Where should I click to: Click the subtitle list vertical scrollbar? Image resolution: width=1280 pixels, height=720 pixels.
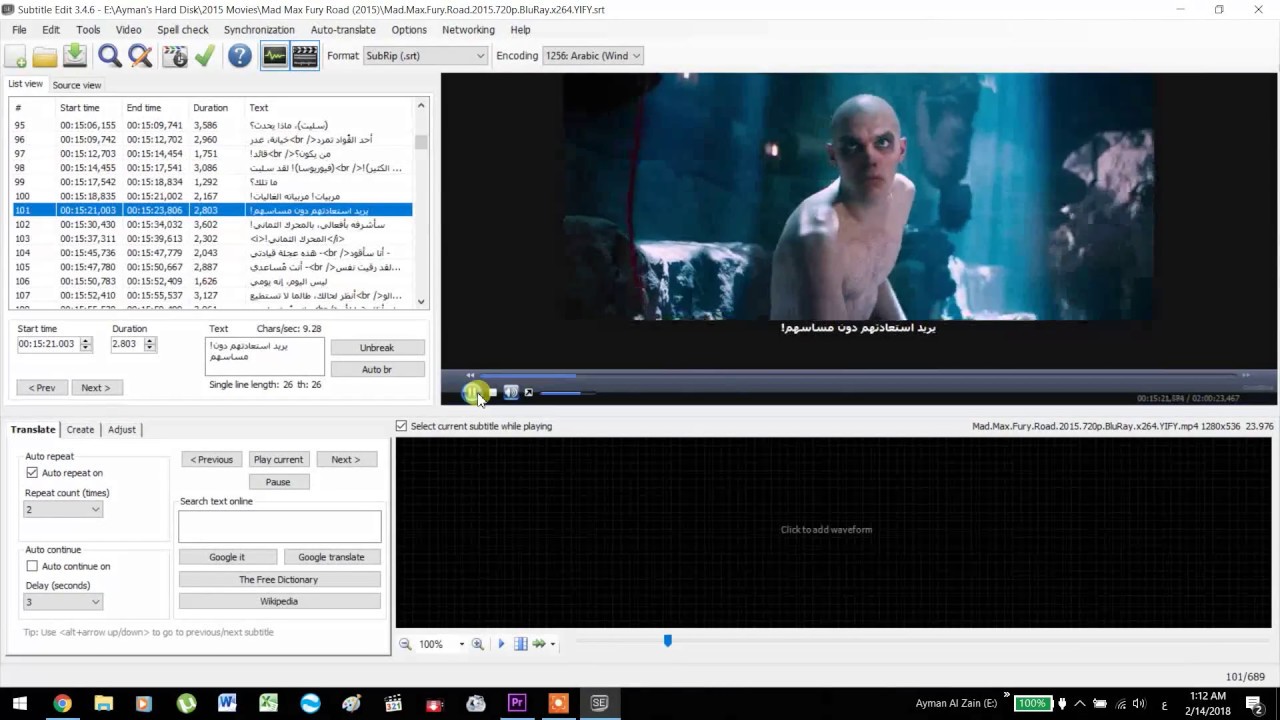(x=421, y=204)
